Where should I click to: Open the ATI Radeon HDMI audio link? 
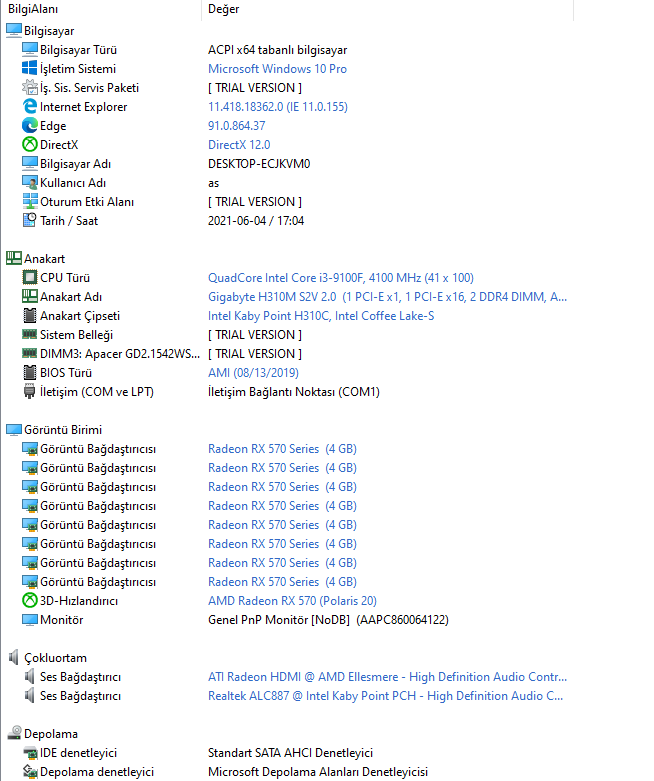tap(388, 677)
